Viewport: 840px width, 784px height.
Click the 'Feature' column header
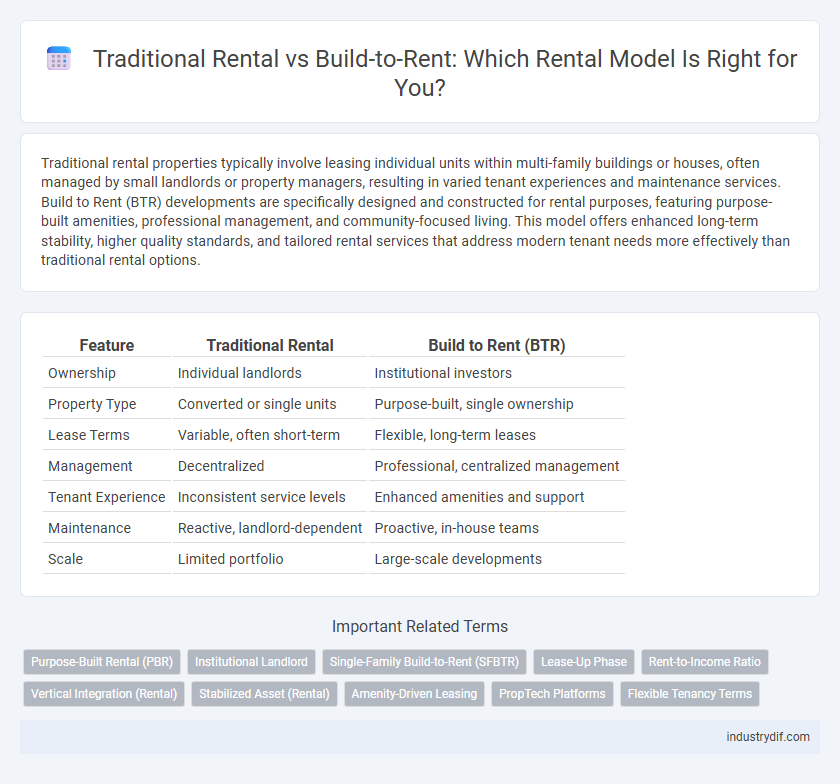point(107,345)
